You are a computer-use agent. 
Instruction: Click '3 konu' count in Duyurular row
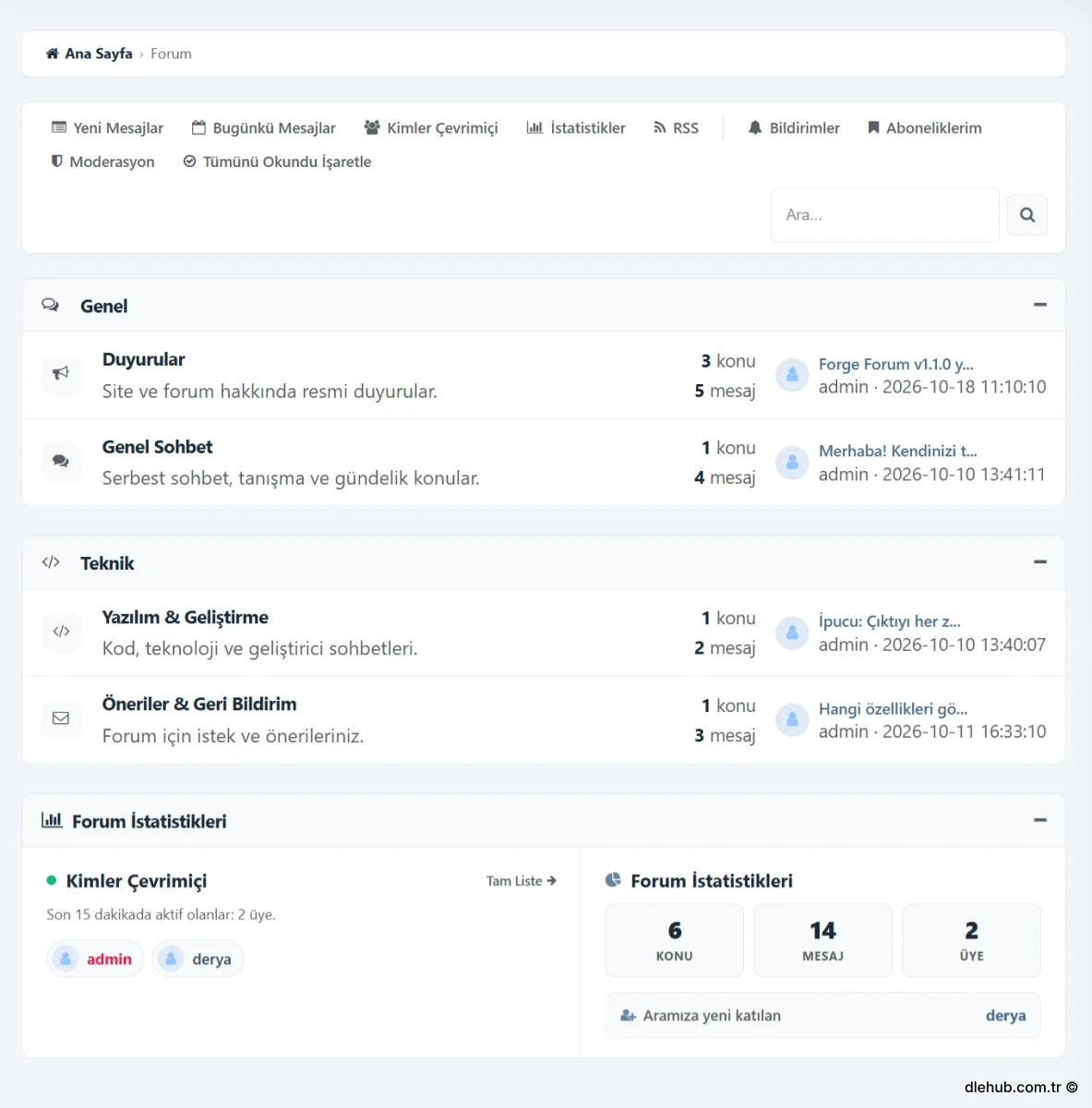click(x=728, y=361)
